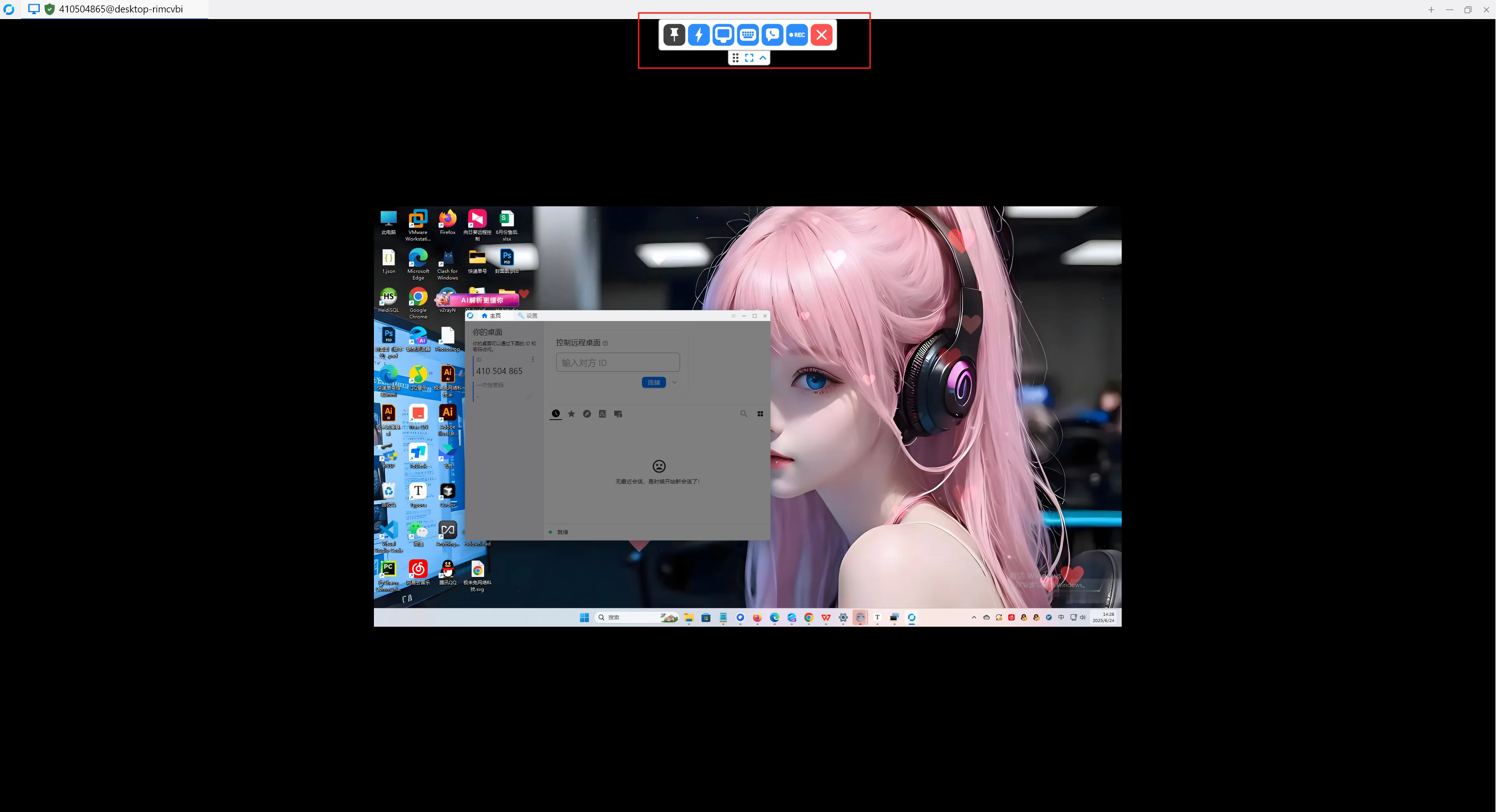Expand hidden tray icons chevron on remote taskbar
Image resolution: width=1496 pixels, height=812 pixels.
click(974, 617)
